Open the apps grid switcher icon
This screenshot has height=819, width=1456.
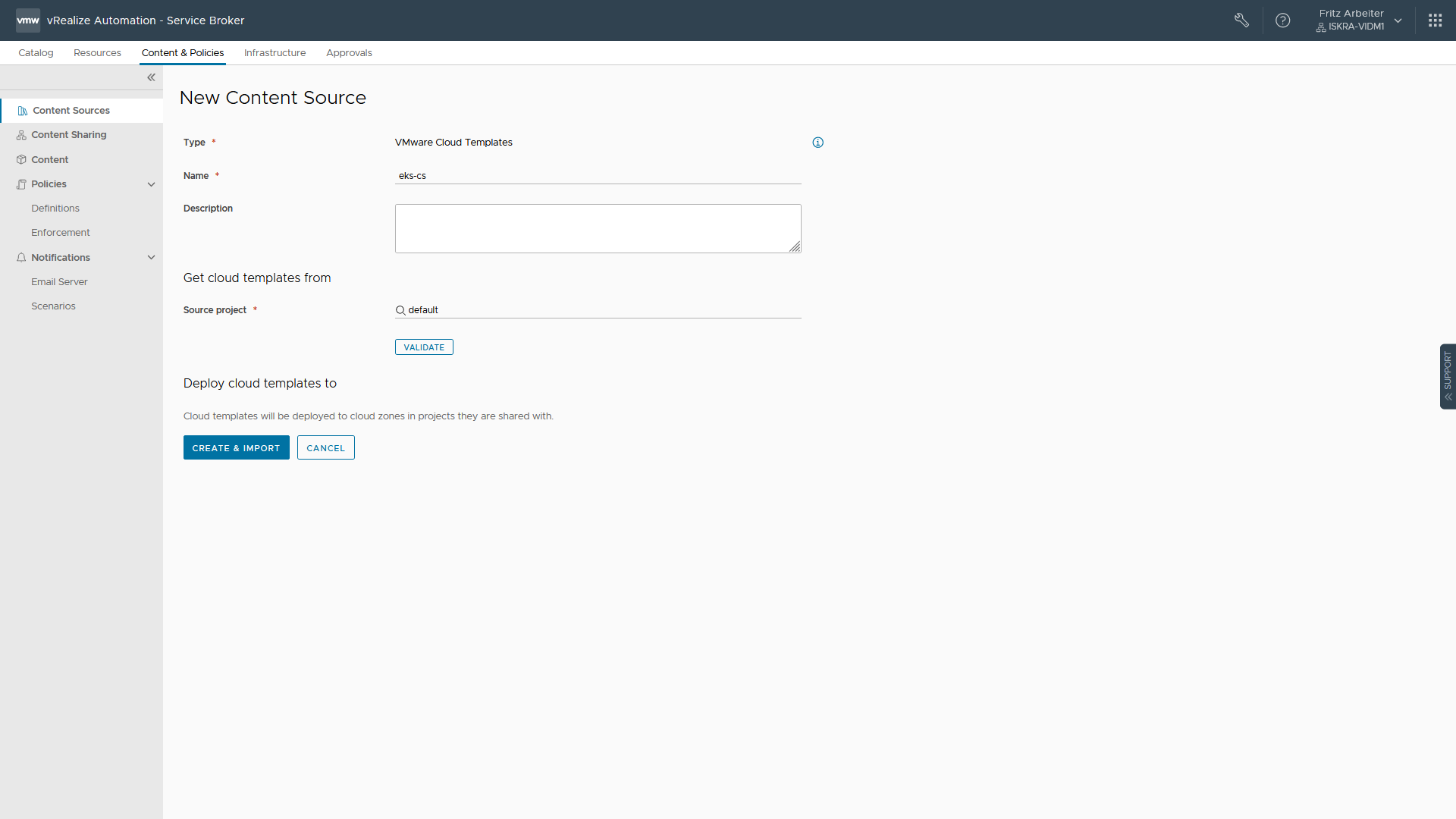tap(1435, 20)
